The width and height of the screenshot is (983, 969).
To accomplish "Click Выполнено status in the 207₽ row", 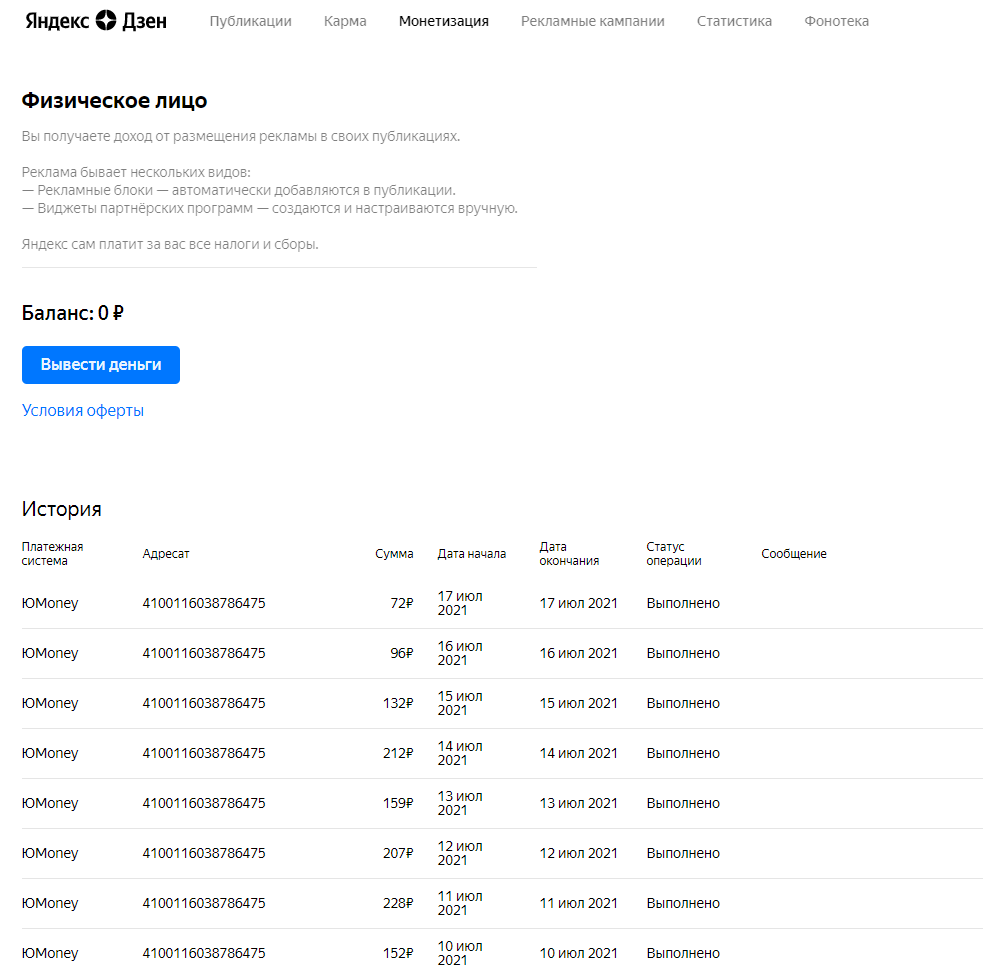I will click(x=683, y=853).
